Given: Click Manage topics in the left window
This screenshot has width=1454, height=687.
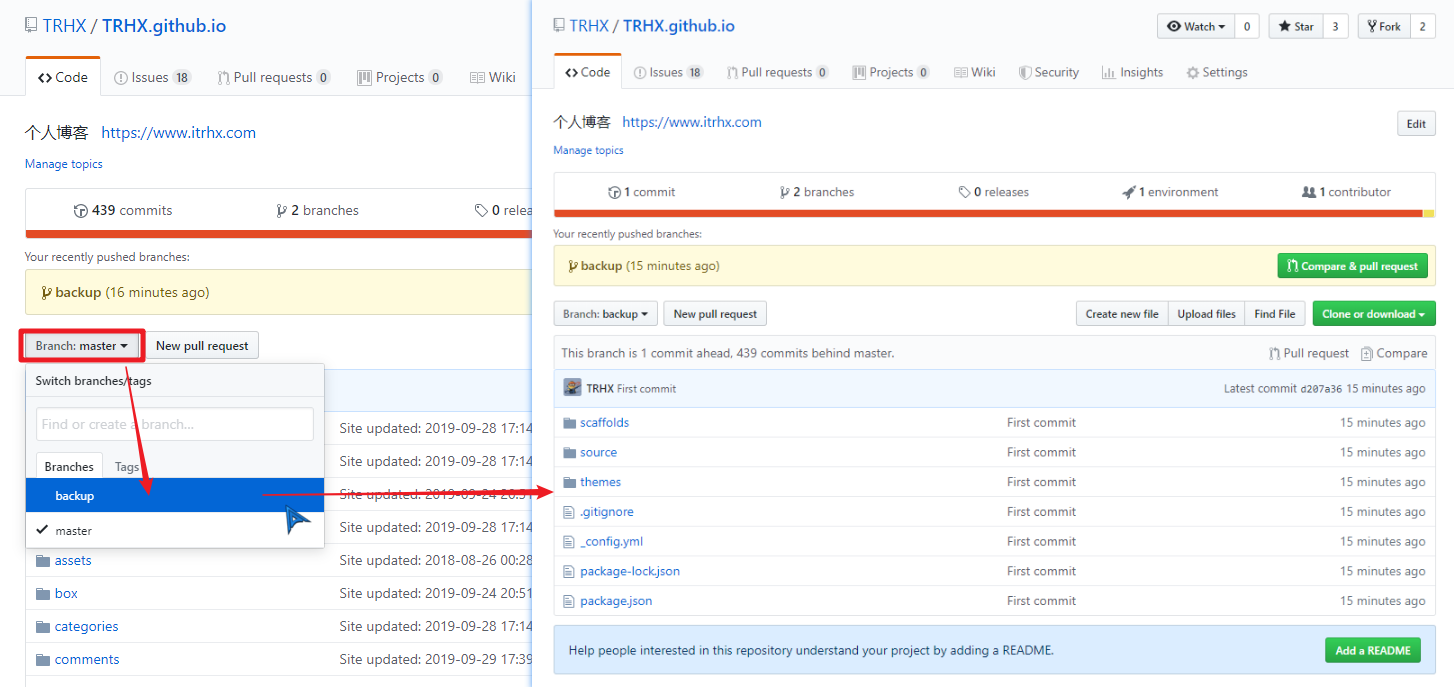Looking at the screenshot, I should click(x=64, y=164).
